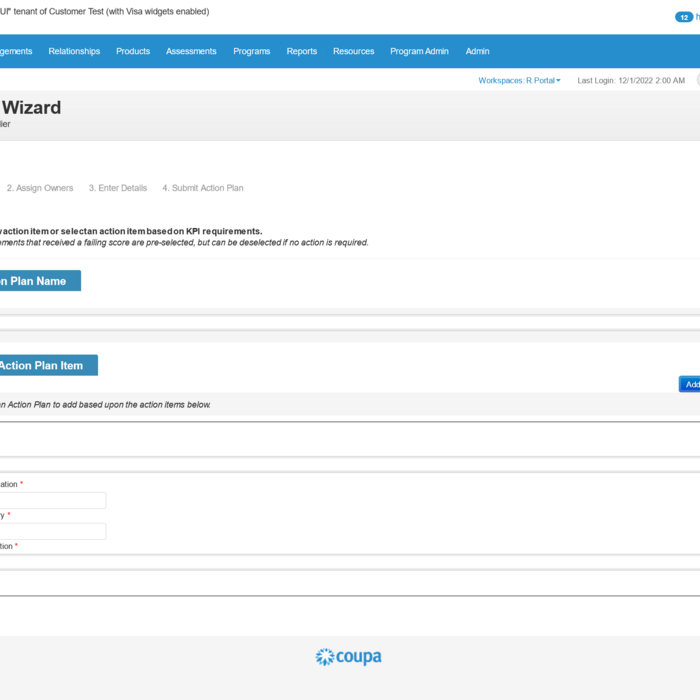Select the Admin menu item

(477, 51)
